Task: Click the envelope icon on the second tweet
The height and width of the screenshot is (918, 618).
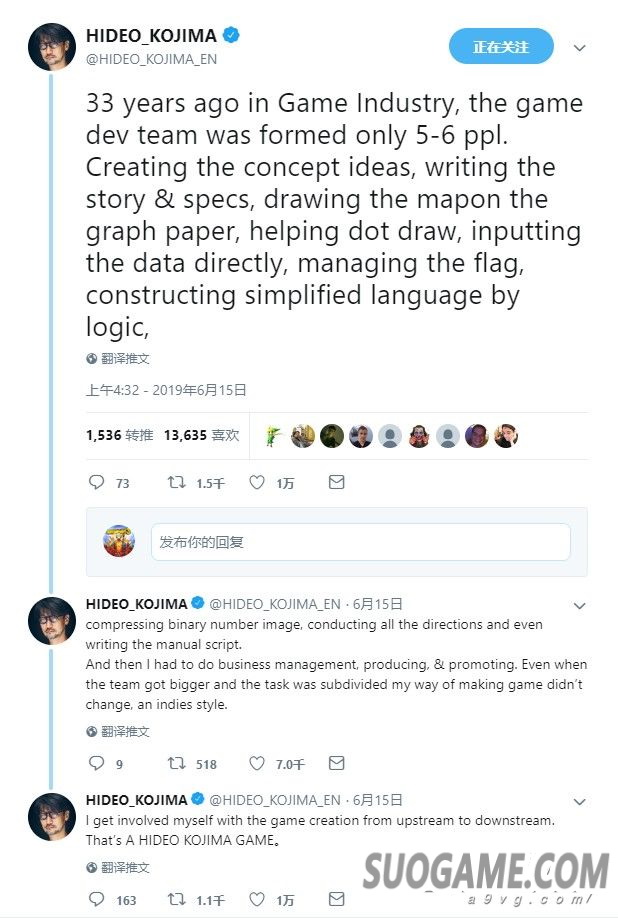Action: (x=337, y=764)
